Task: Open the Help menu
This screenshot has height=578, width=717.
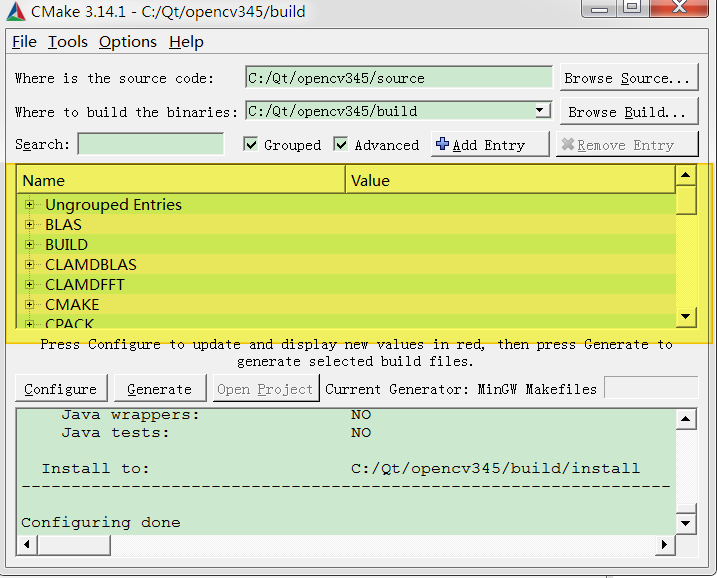Action: pyautogui.click(x=186, y=42)
